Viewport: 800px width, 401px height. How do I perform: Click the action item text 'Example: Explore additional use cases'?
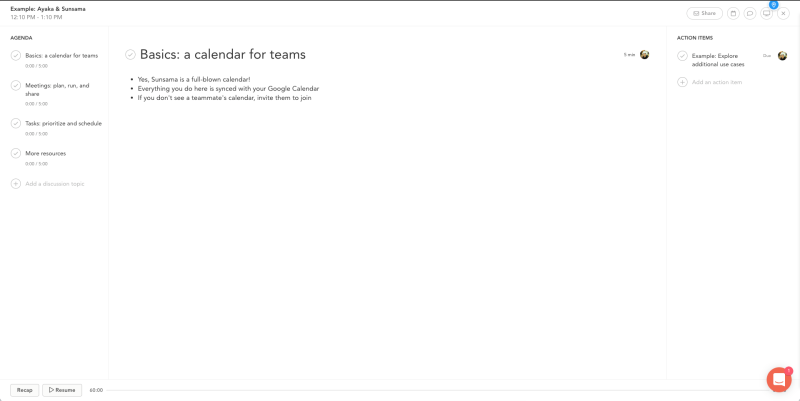click(x=718, y=60)
